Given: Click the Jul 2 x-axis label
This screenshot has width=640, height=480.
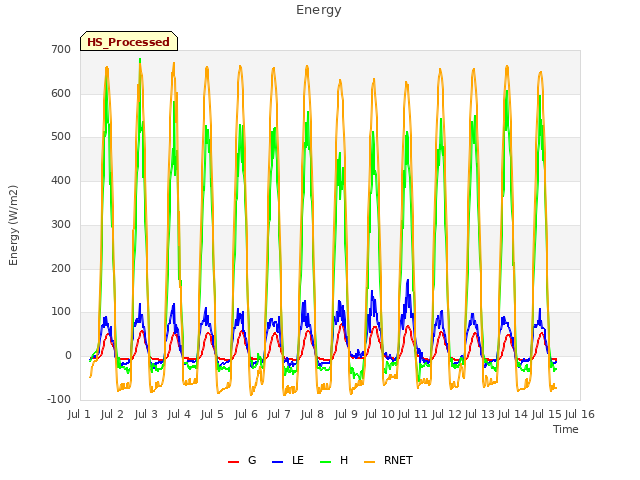Looking at the screenshot, I should pos(112,415).
